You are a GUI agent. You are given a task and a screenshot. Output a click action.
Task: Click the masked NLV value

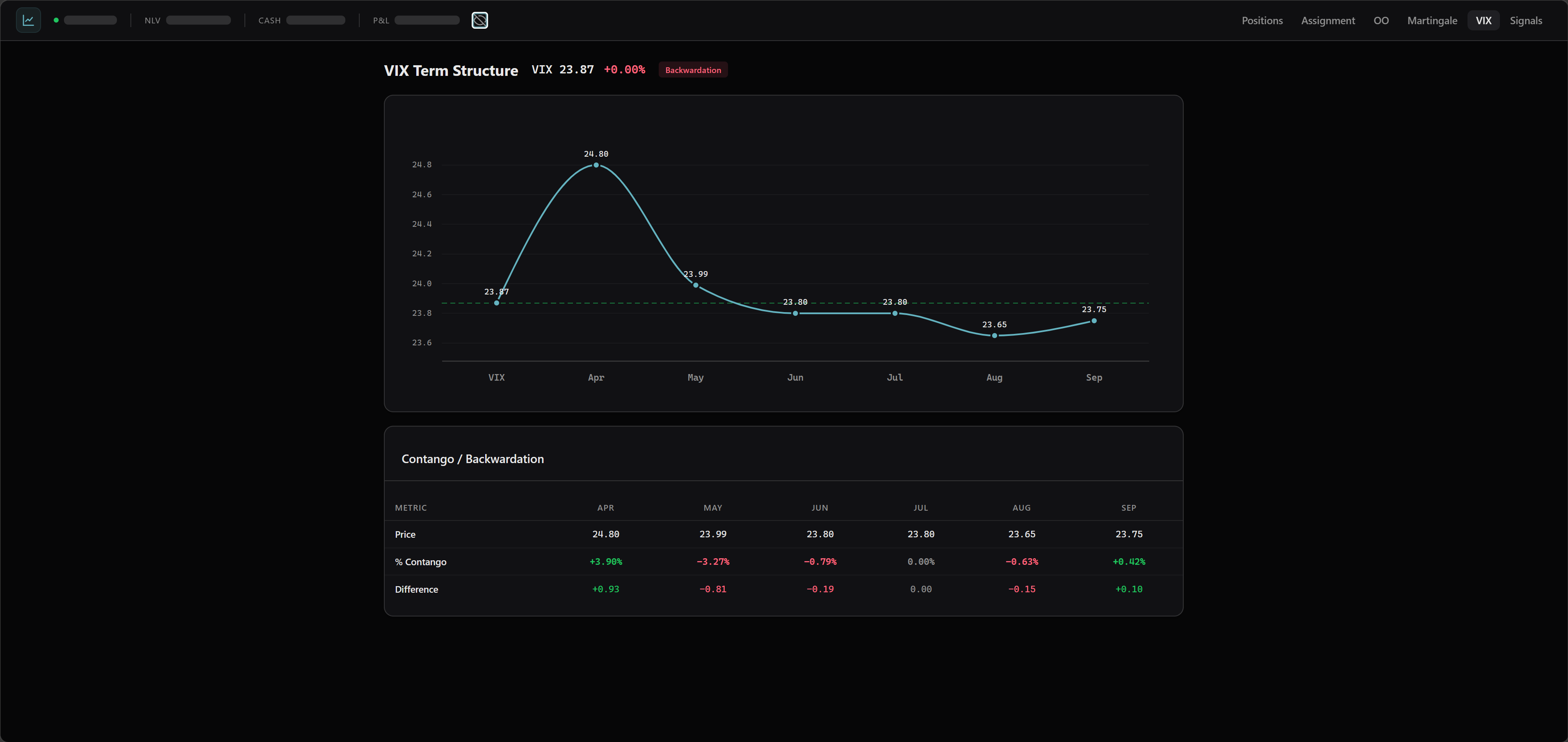[199, 20]
